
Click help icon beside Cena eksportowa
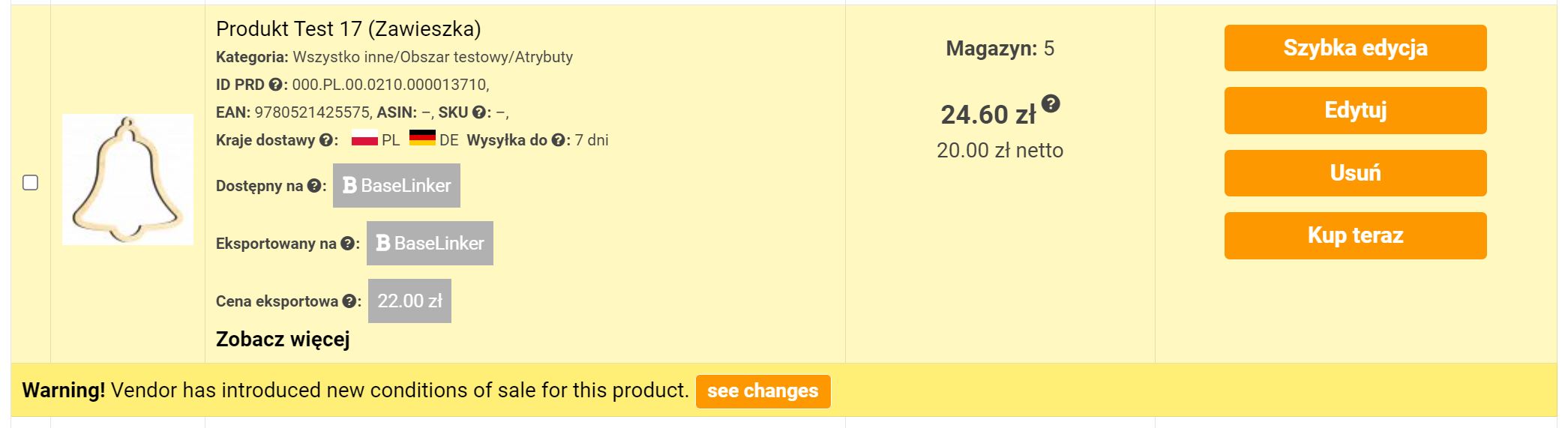click(349, 301)
